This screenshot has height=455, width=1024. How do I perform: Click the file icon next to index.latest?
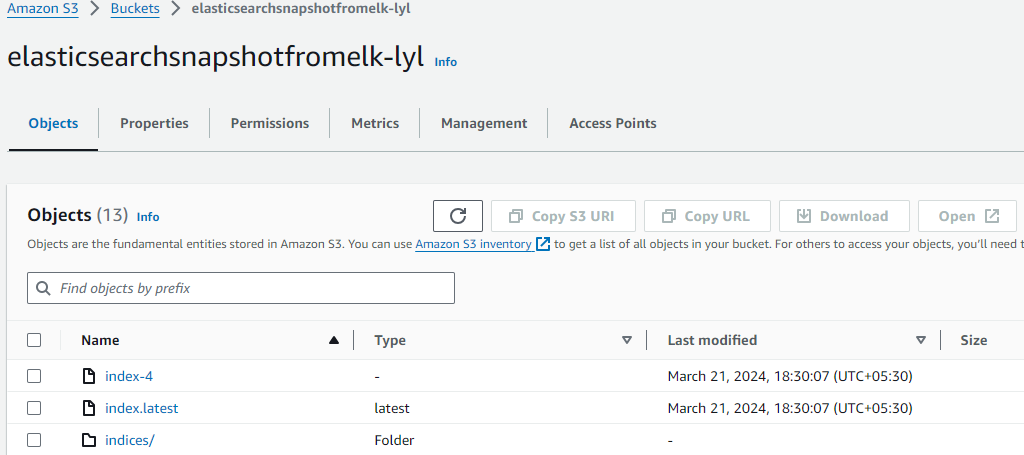tap(89, 408)
